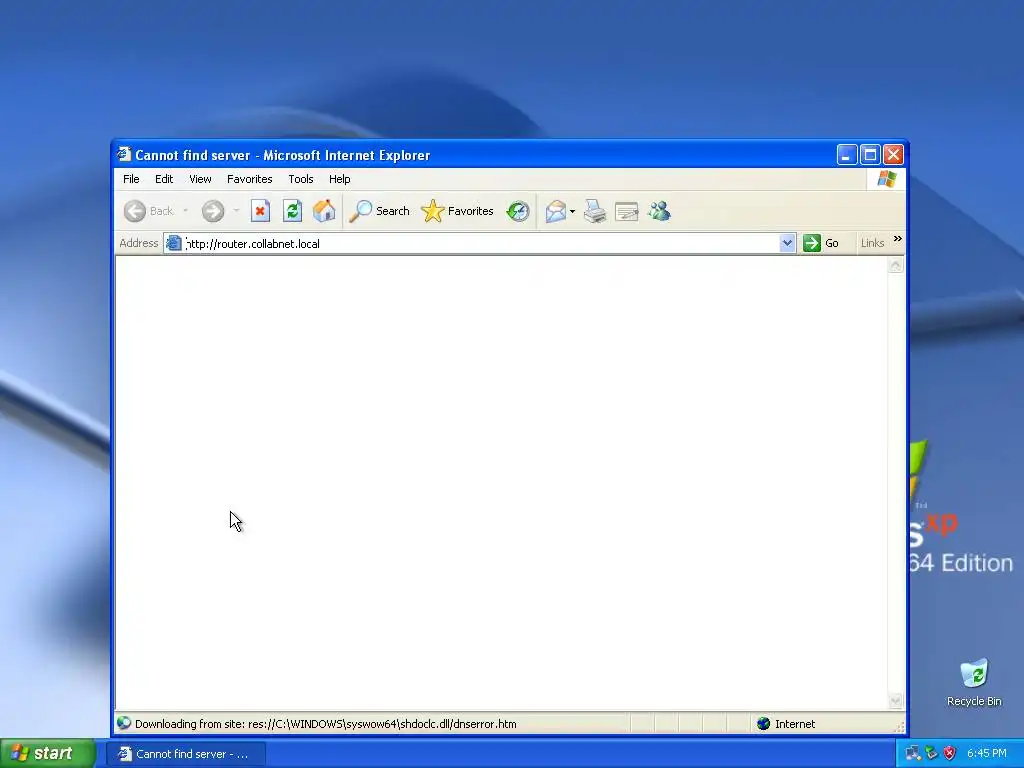
Task: Stop page loading with the red X icon
Action: pyautogui.click(x=260, y=211)
